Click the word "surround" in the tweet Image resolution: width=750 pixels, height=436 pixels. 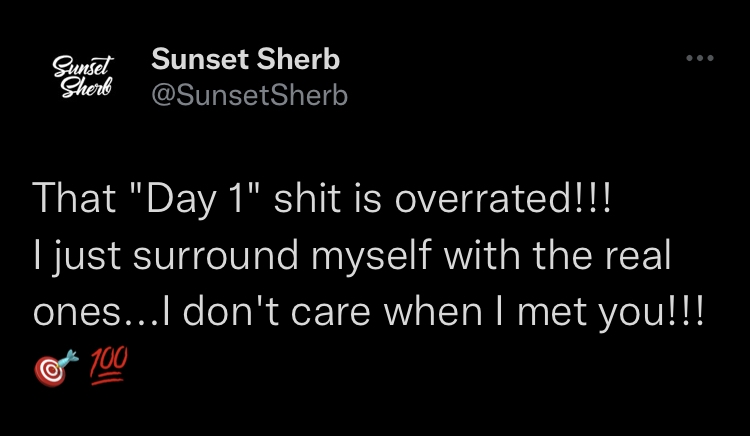(216, 255)
